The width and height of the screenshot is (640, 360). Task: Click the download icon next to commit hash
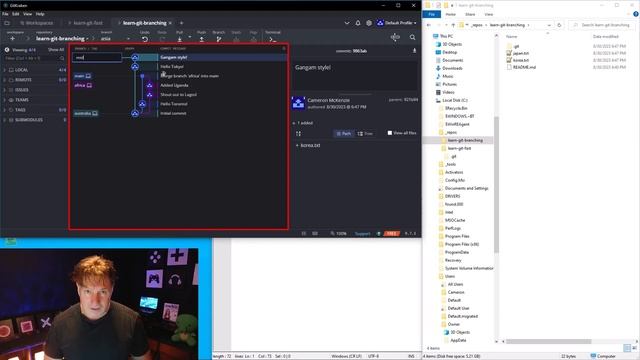point(414,51)
